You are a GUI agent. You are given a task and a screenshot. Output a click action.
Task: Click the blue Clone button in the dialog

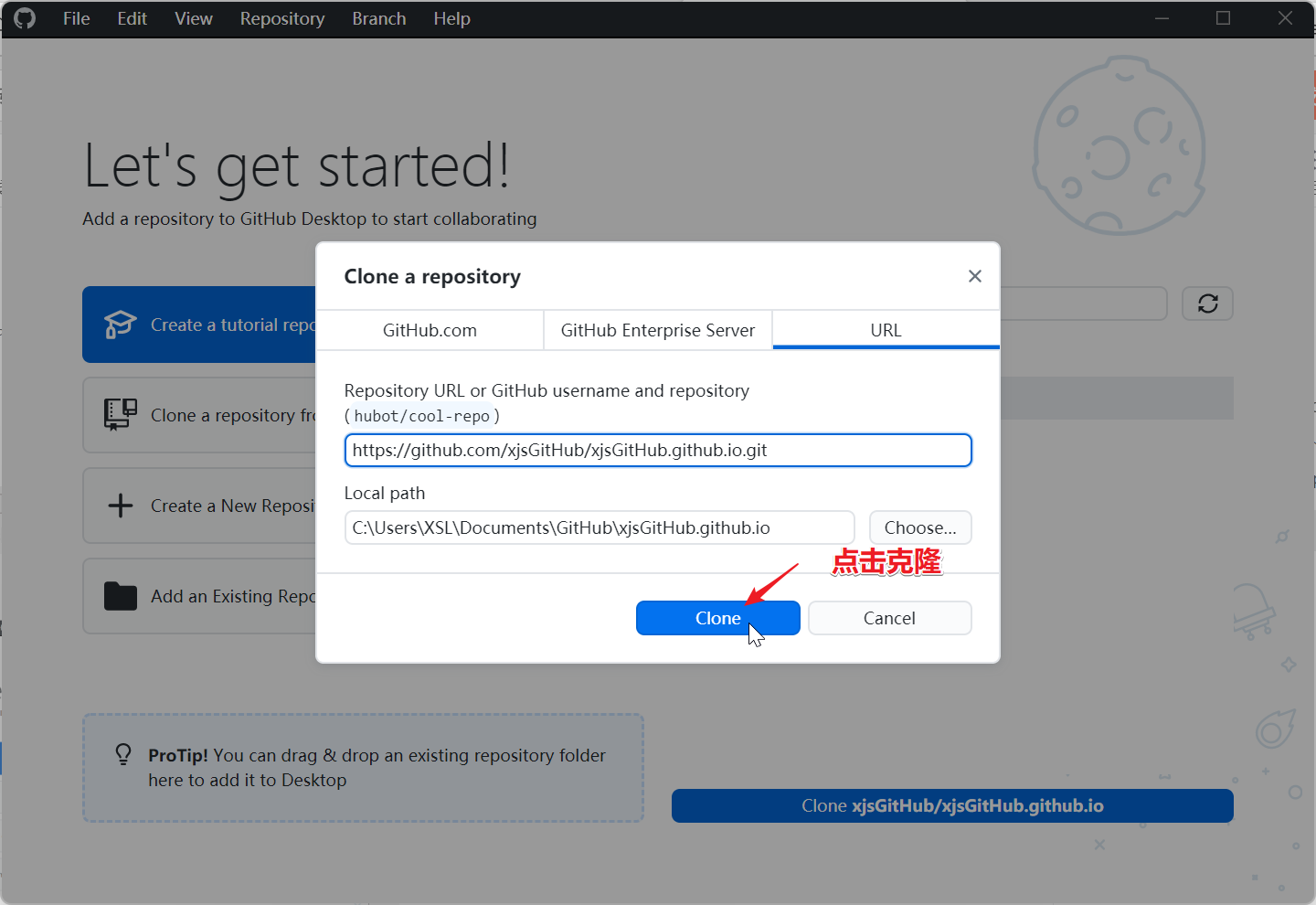click(718, 618)
